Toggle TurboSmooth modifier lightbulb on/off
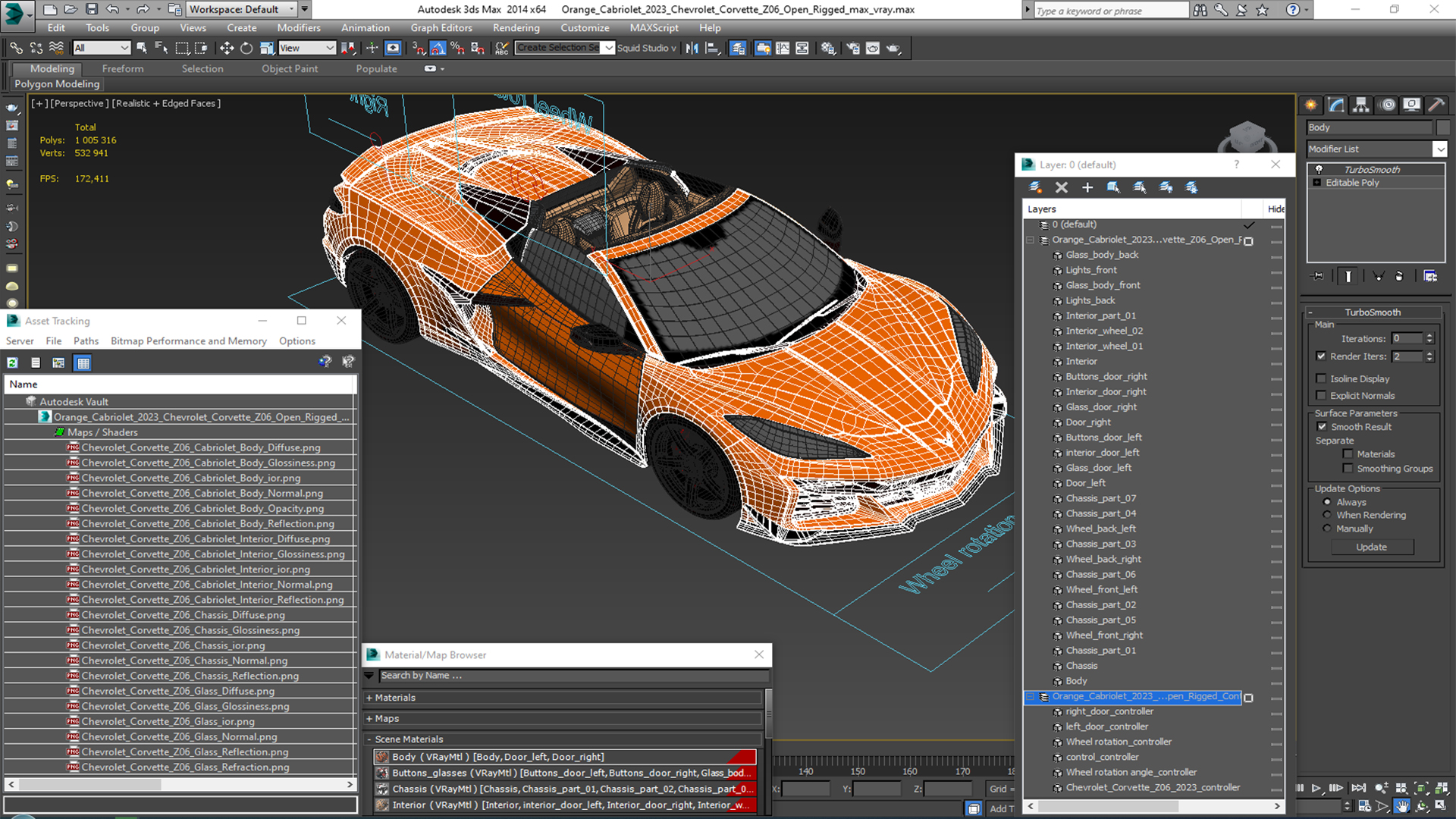Image resolution: width=1456 pixels, height=819 pixels. coord(1319,169)
